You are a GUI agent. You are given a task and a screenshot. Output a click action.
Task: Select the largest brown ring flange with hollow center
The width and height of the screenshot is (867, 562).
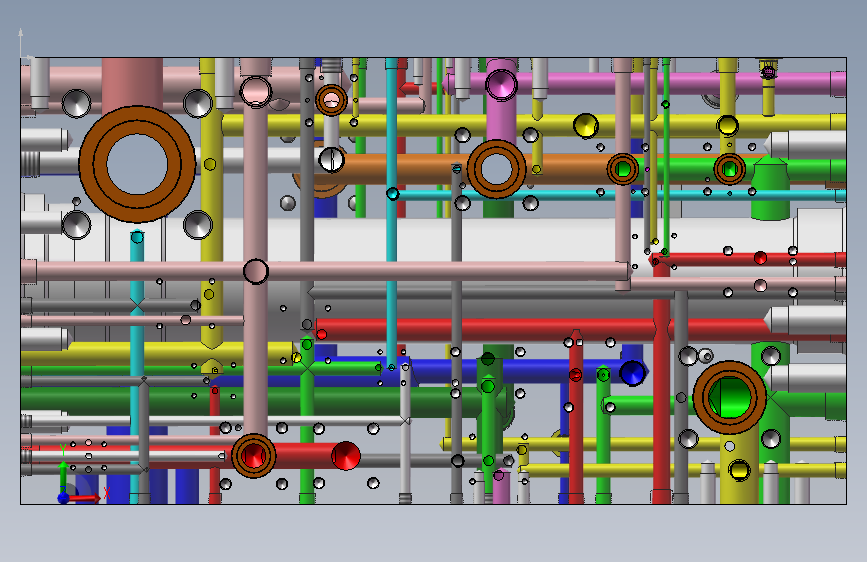(x=137, y=164)
